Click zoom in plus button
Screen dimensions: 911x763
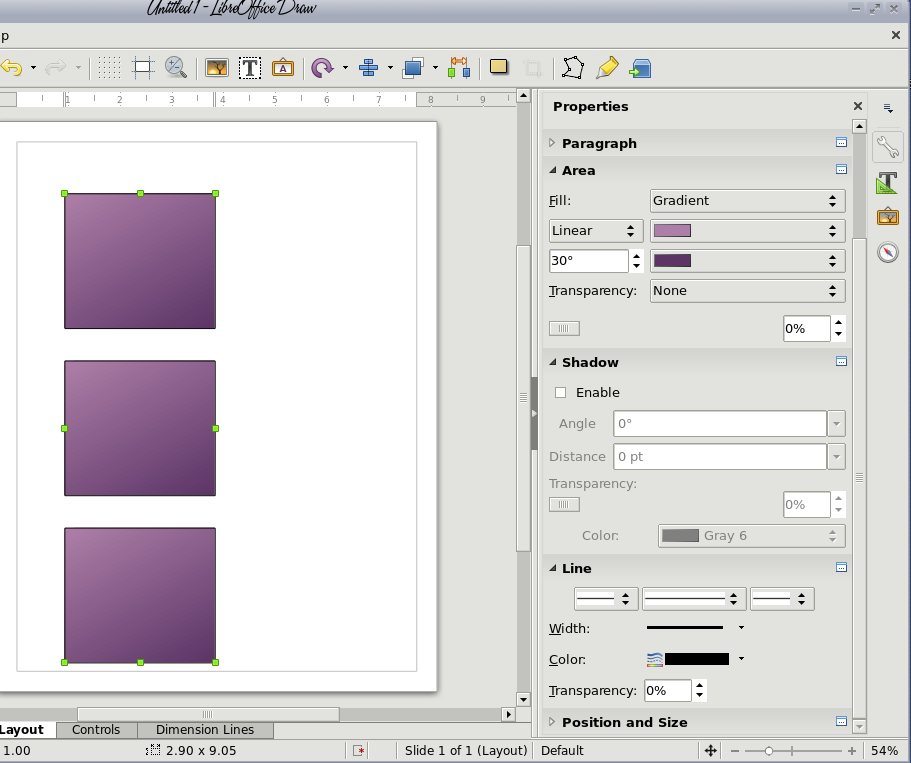(x=852, y=751)
